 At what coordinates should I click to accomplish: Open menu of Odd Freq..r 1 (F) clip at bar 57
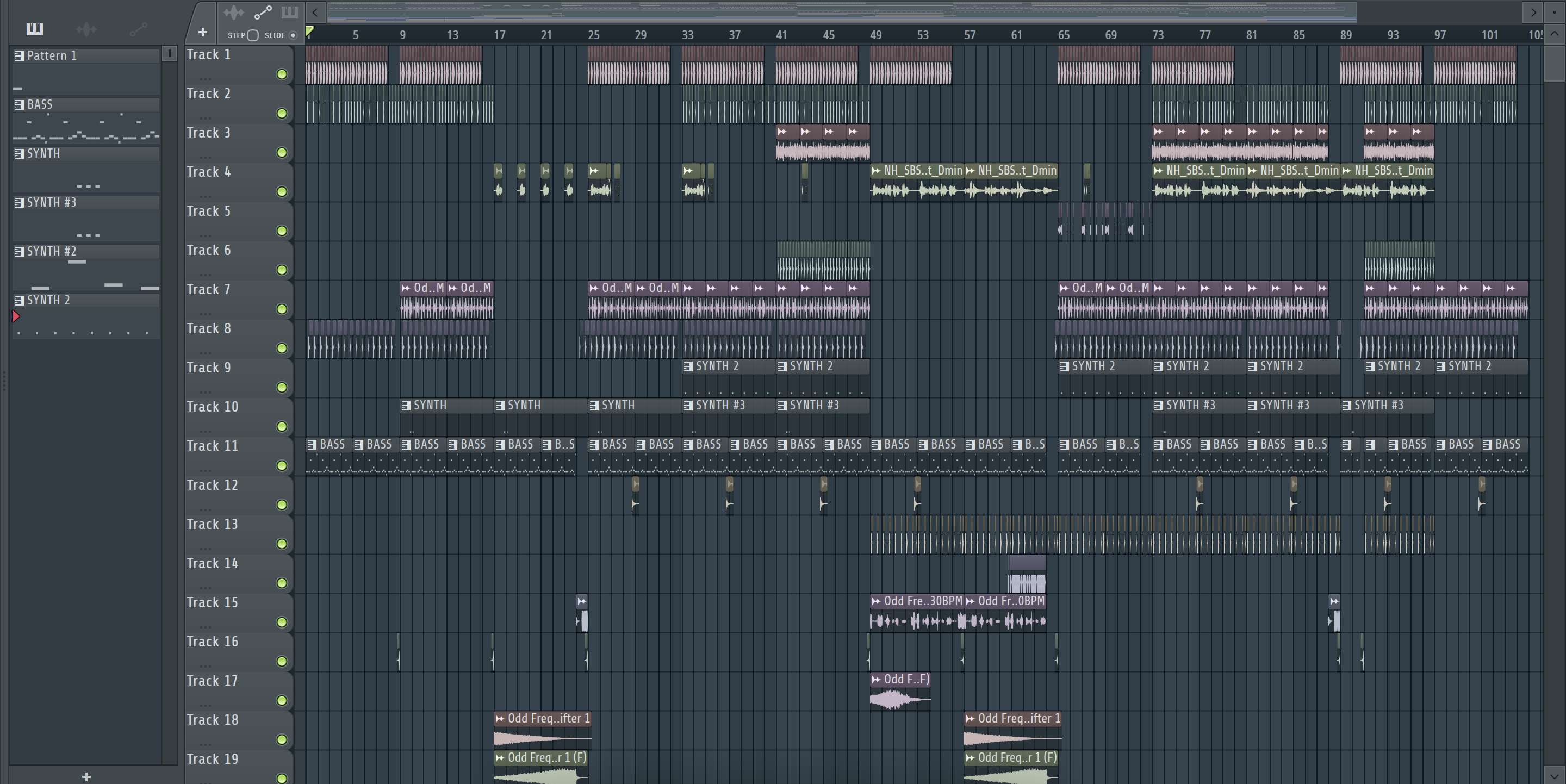(x=970, y=758)
